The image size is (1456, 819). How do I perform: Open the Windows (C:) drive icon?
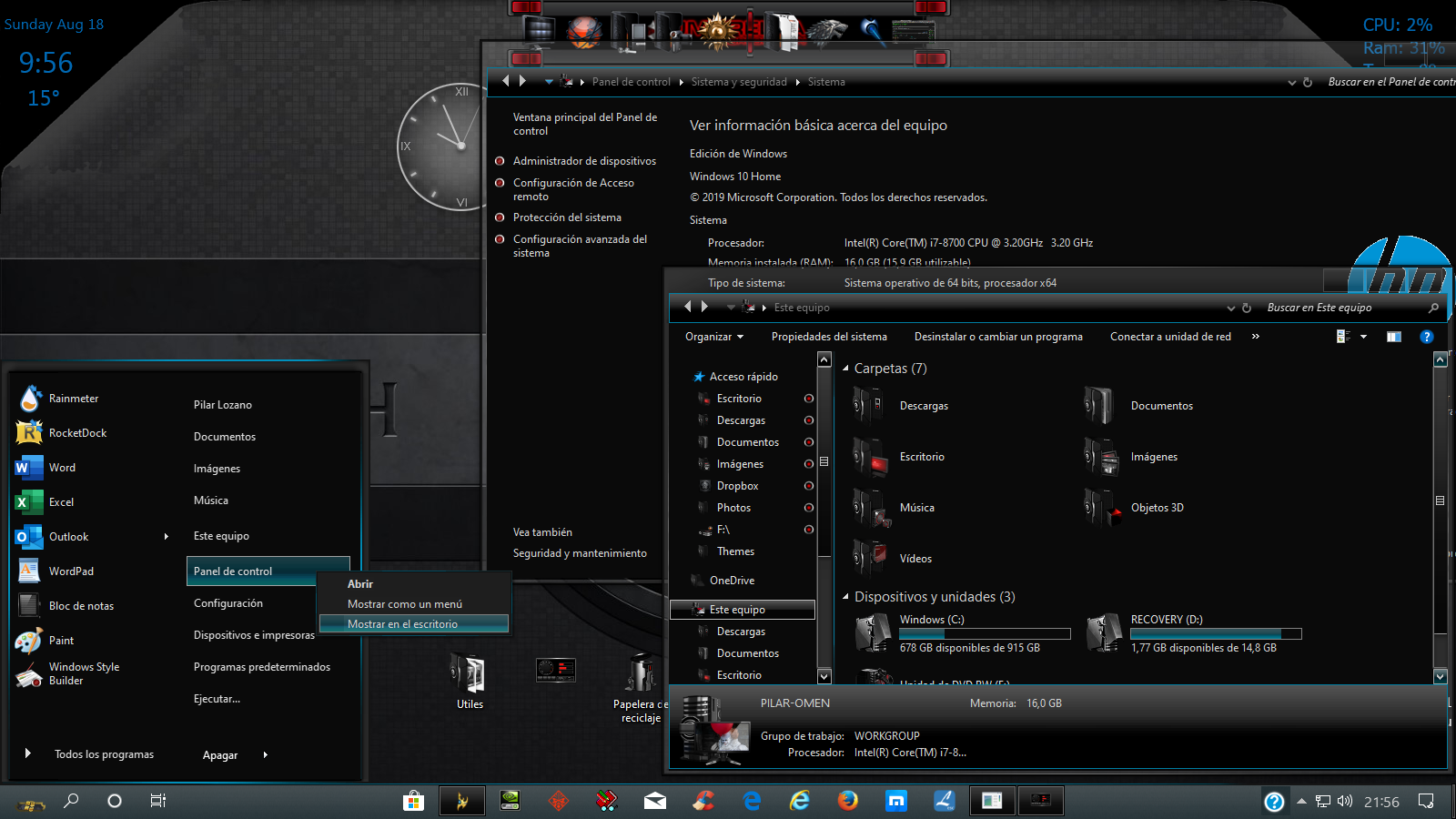pos(873,632)
